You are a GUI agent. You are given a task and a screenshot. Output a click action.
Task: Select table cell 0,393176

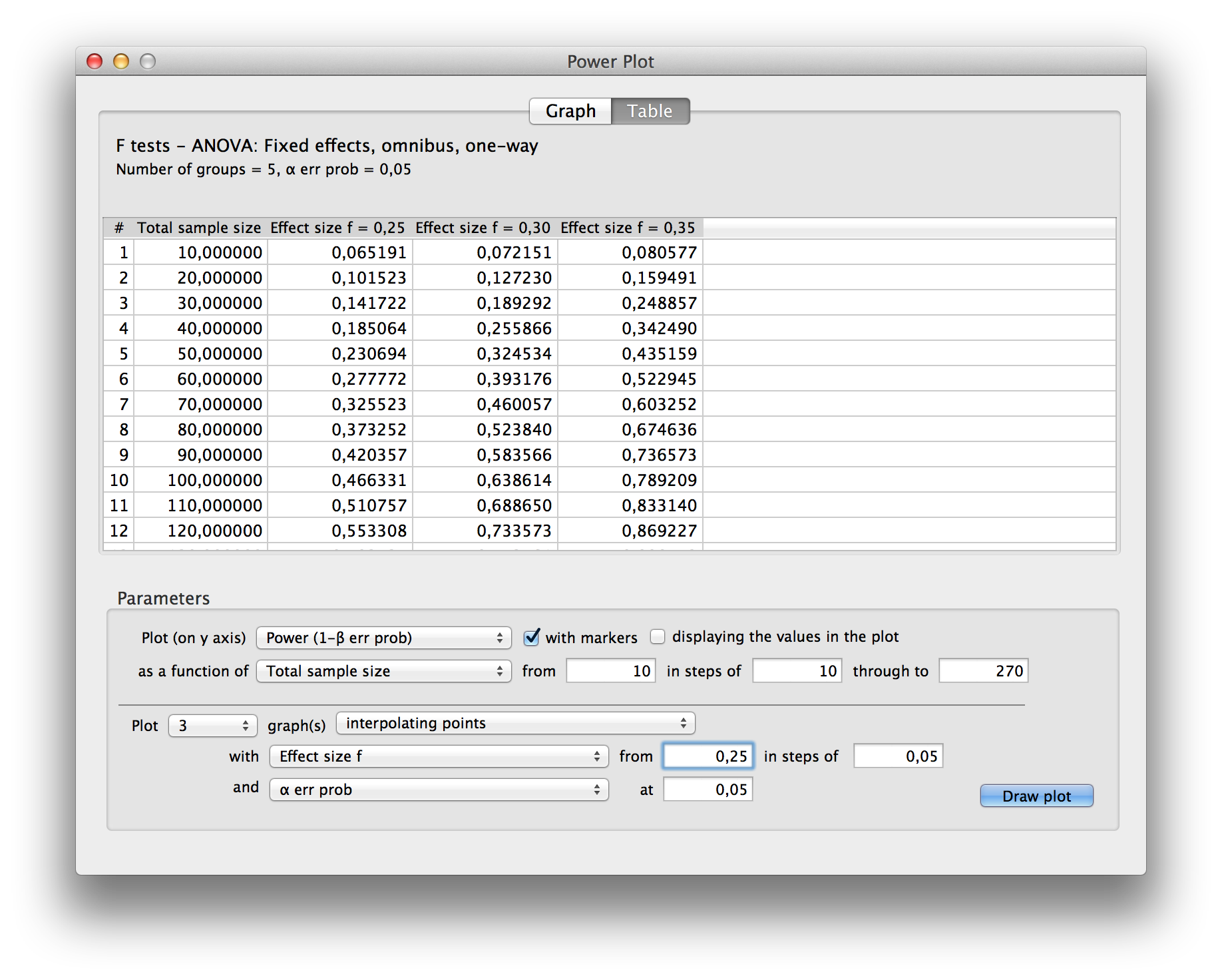[x=485, y=379]
